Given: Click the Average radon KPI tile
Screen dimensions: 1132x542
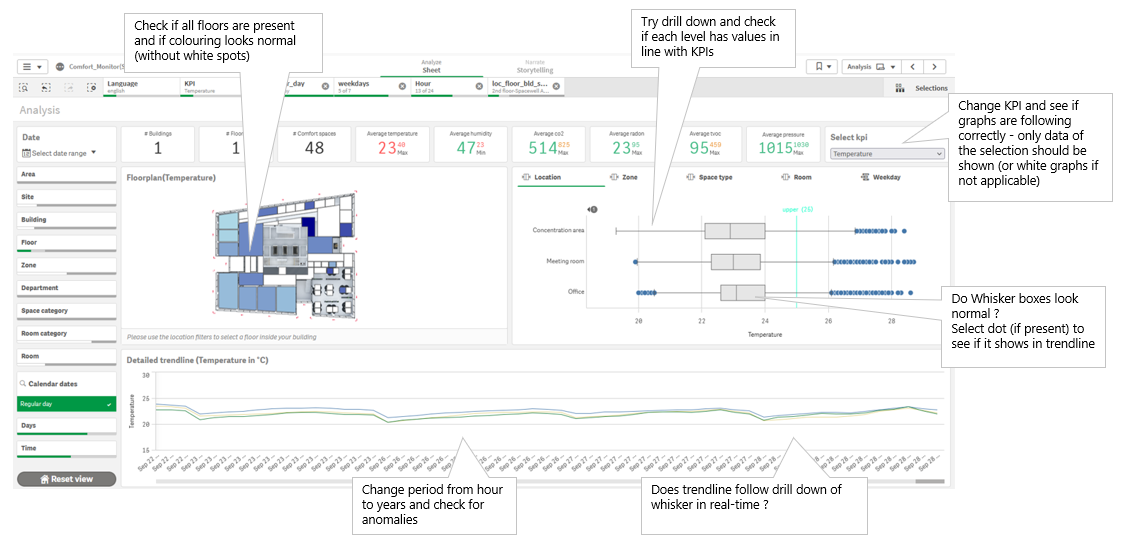Looking at the screenshot, I should (627, 144).
